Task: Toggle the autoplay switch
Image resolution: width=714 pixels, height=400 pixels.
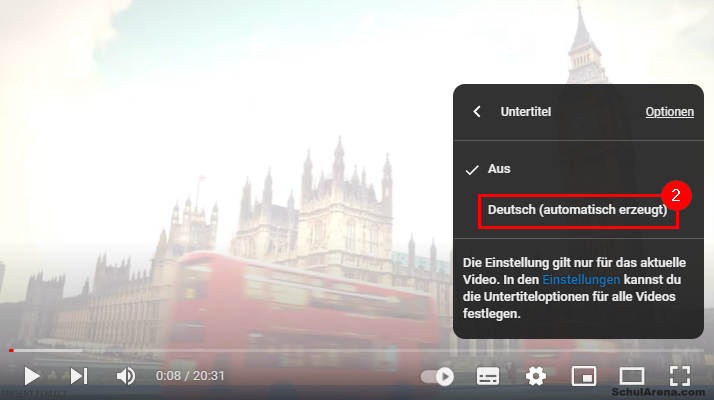Action: (x=437, y=377)
